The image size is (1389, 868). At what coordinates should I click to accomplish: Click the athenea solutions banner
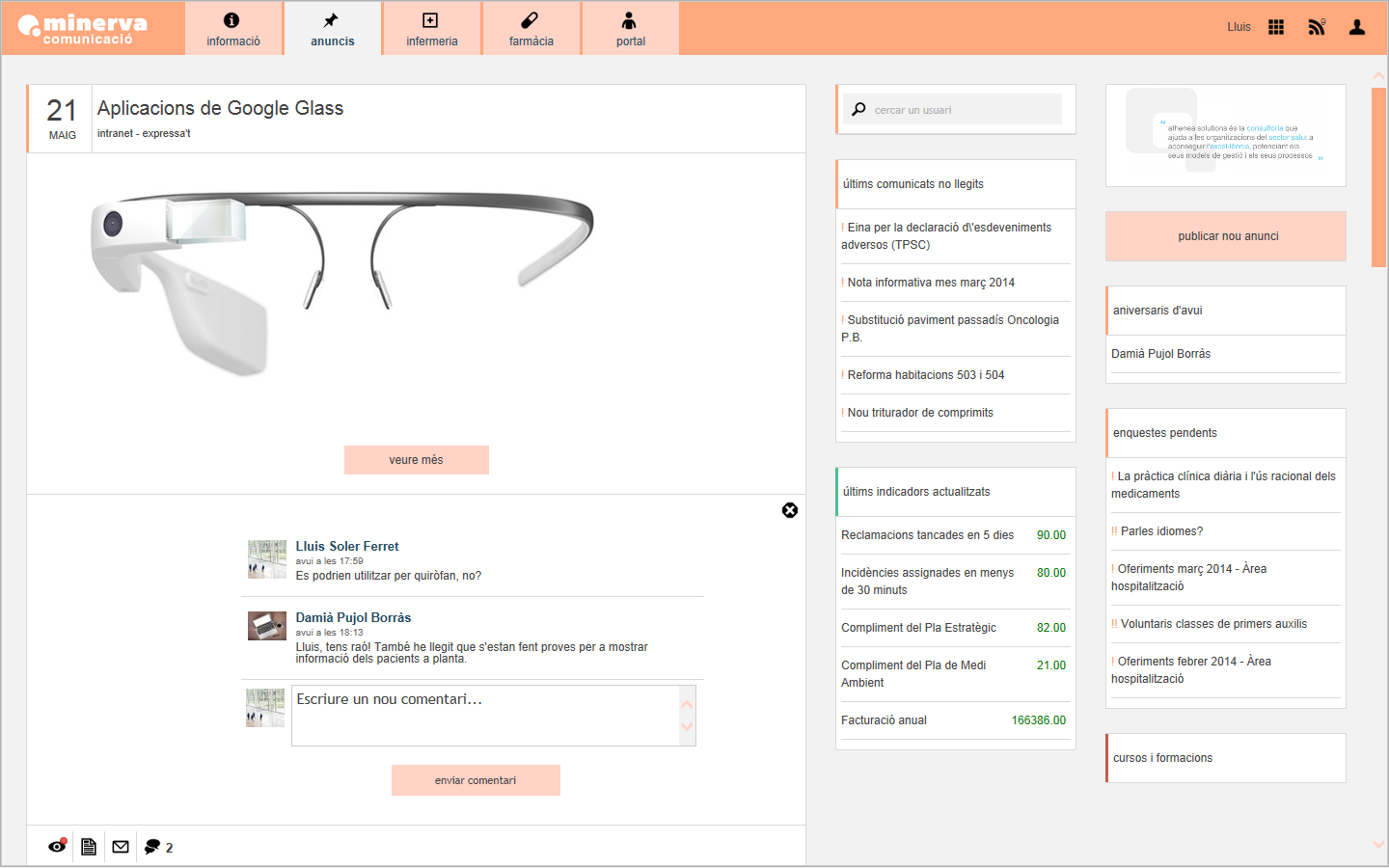[1226, 136]
